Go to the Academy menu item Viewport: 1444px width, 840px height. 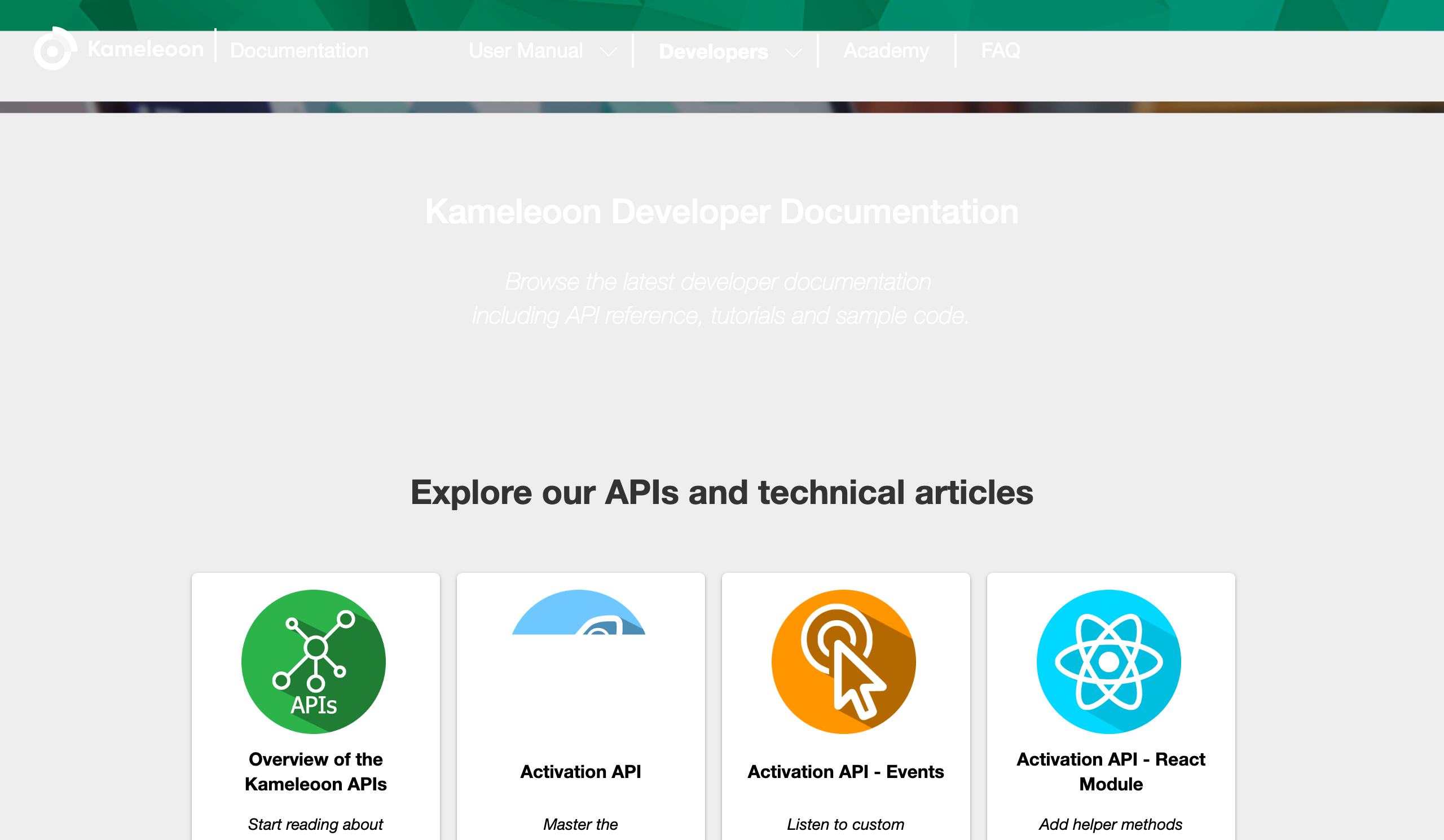(x=887, y=51)
